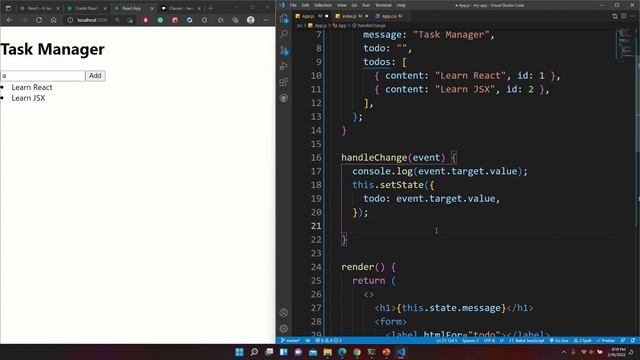This screenshot has height=360, width=640.
Task: Click the errors and warnings status bar indicator
Action: [328, 340]
